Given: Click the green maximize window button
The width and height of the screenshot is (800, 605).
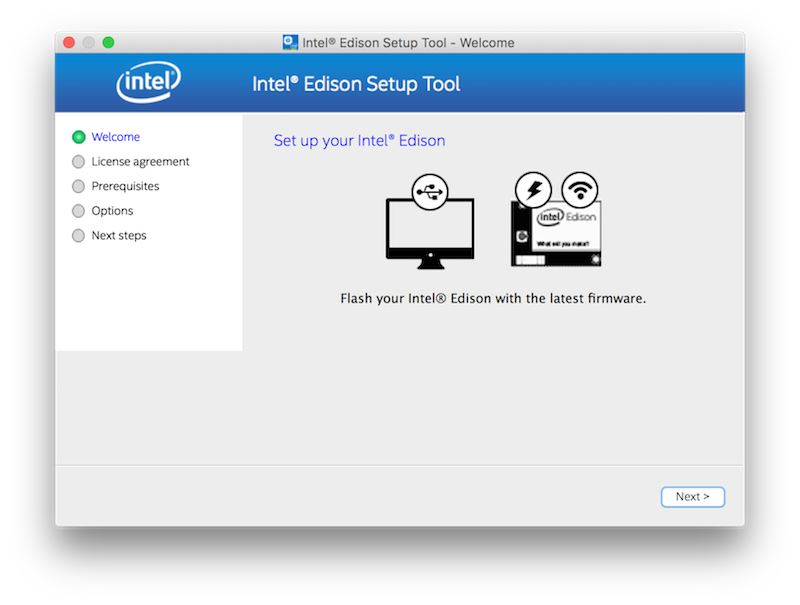Looking at the screenshot, I should [108, 43].
